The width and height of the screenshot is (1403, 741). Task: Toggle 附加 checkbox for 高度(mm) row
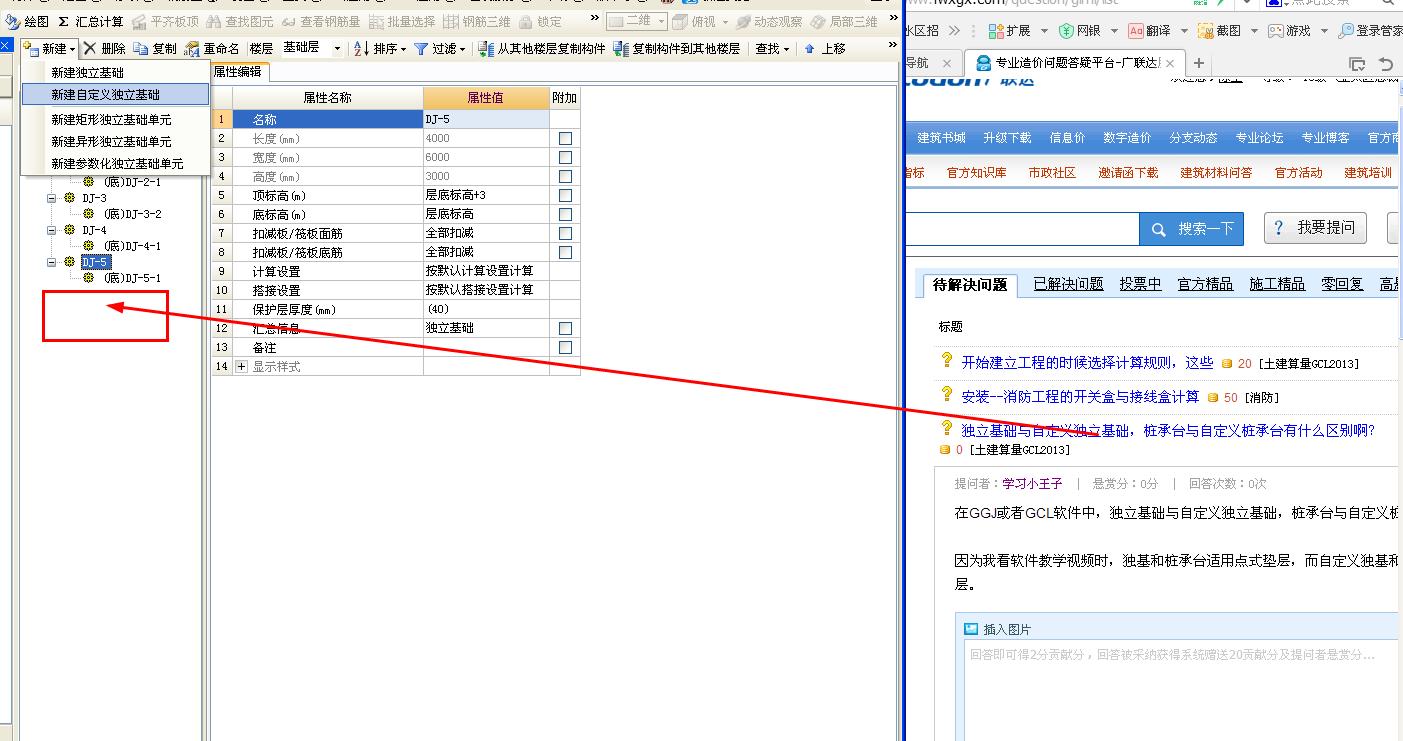pos(565,176)
